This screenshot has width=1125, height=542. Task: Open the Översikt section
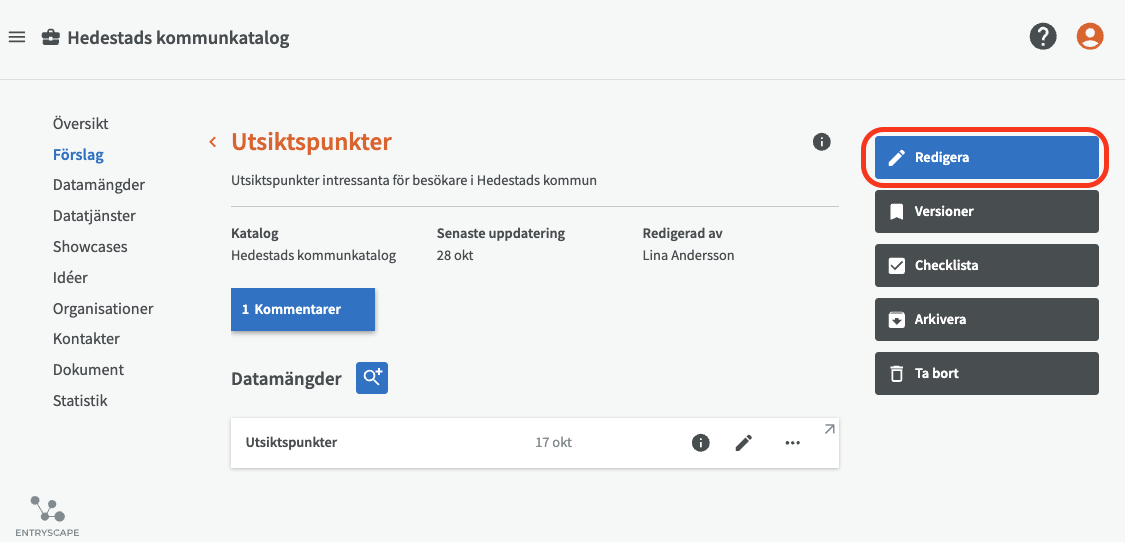[x=81, y=124]
